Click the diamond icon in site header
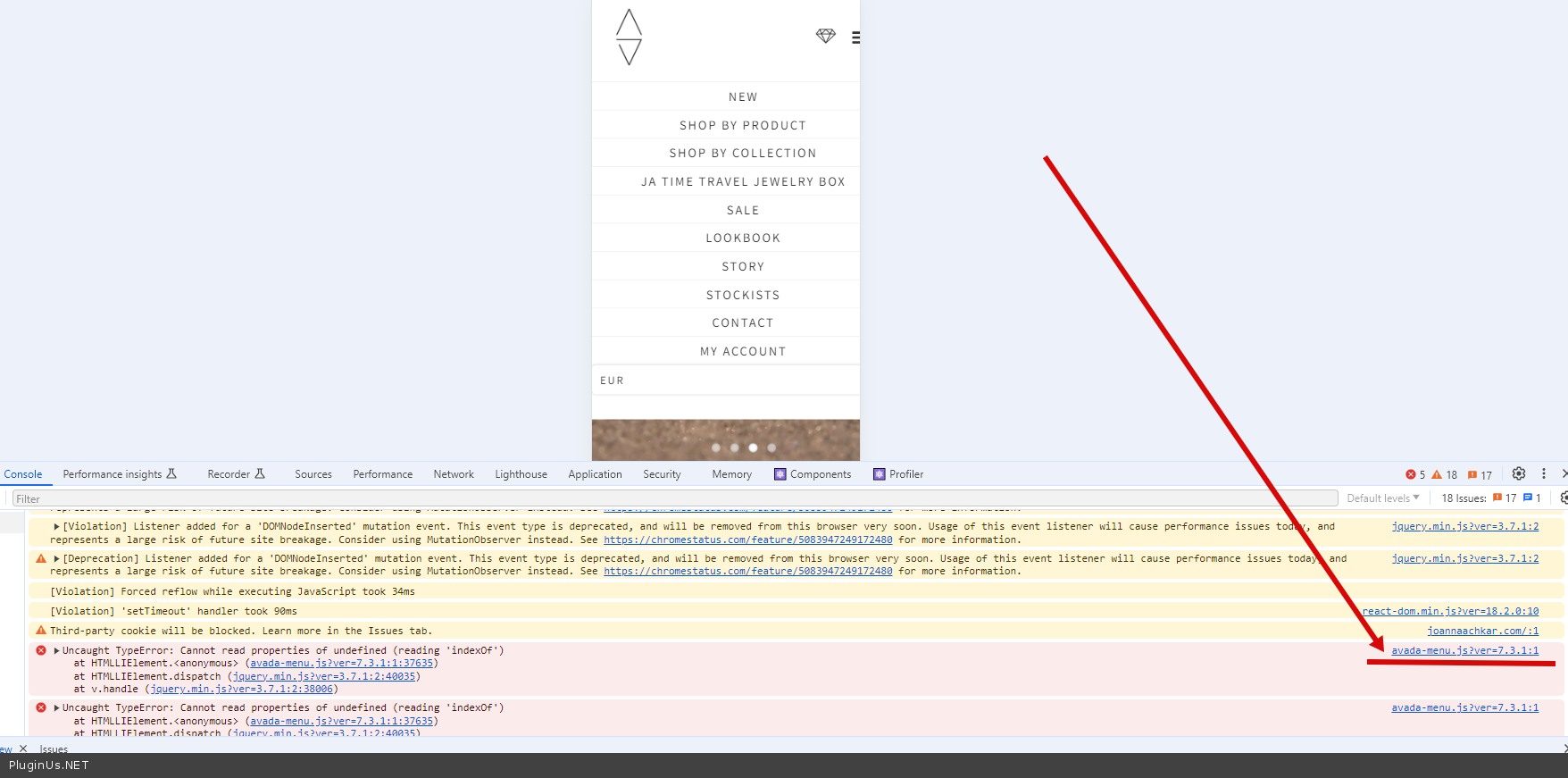Screen dimensions: 1568x778 point(825,36)
